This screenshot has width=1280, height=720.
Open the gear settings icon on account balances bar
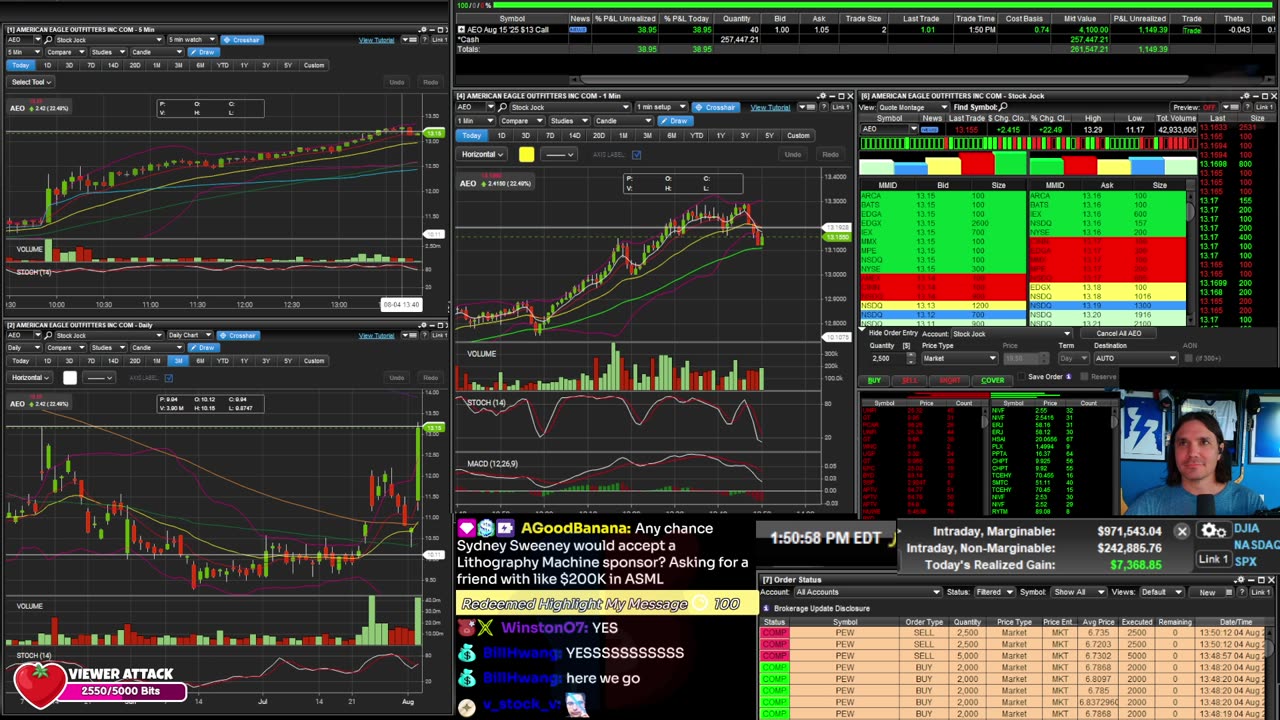(x=1212, y=531)
